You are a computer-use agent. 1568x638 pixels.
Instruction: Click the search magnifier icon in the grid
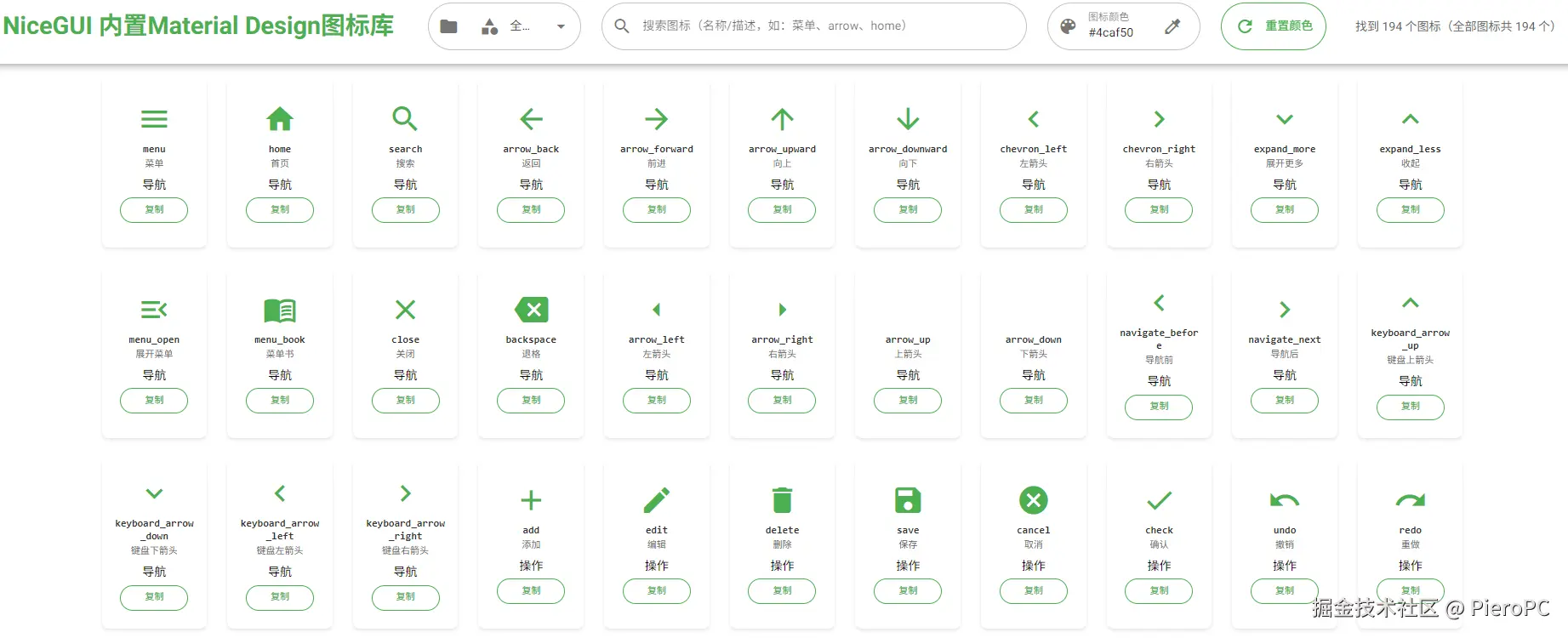click(405, 118)
